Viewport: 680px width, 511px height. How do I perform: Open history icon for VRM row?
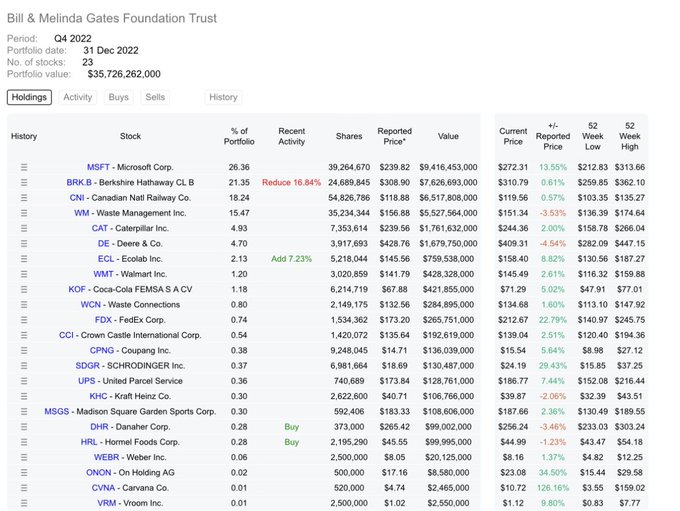tap(24, 503)
